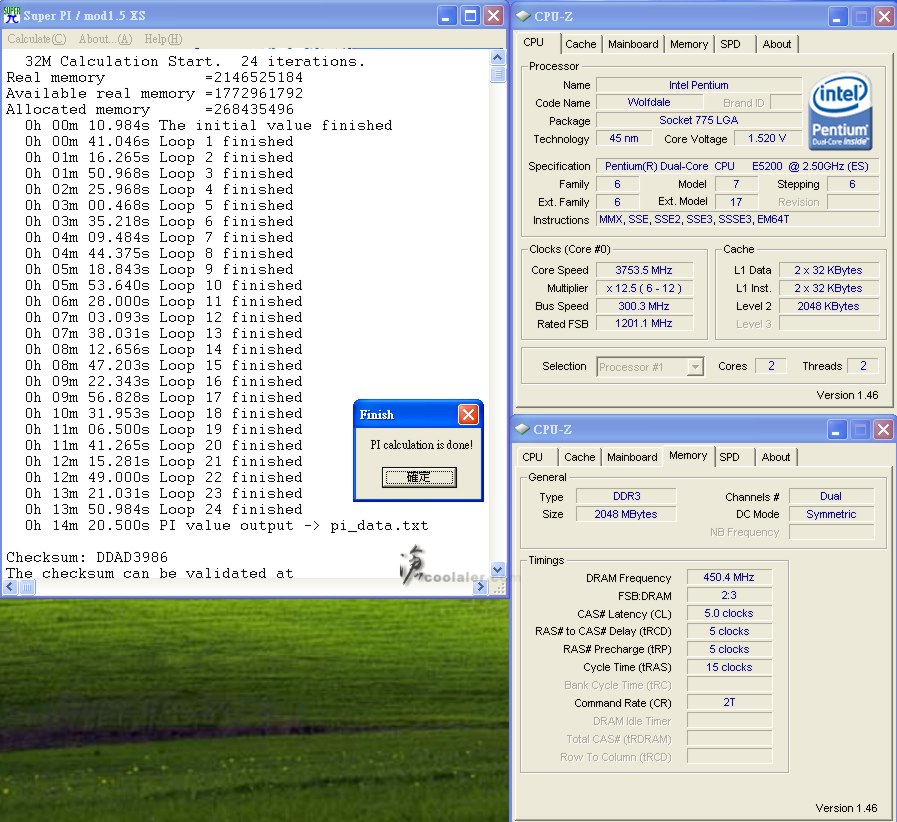Close the lower CPU-Z window
This screenshot has width=897, height=822.
point(884,430)
